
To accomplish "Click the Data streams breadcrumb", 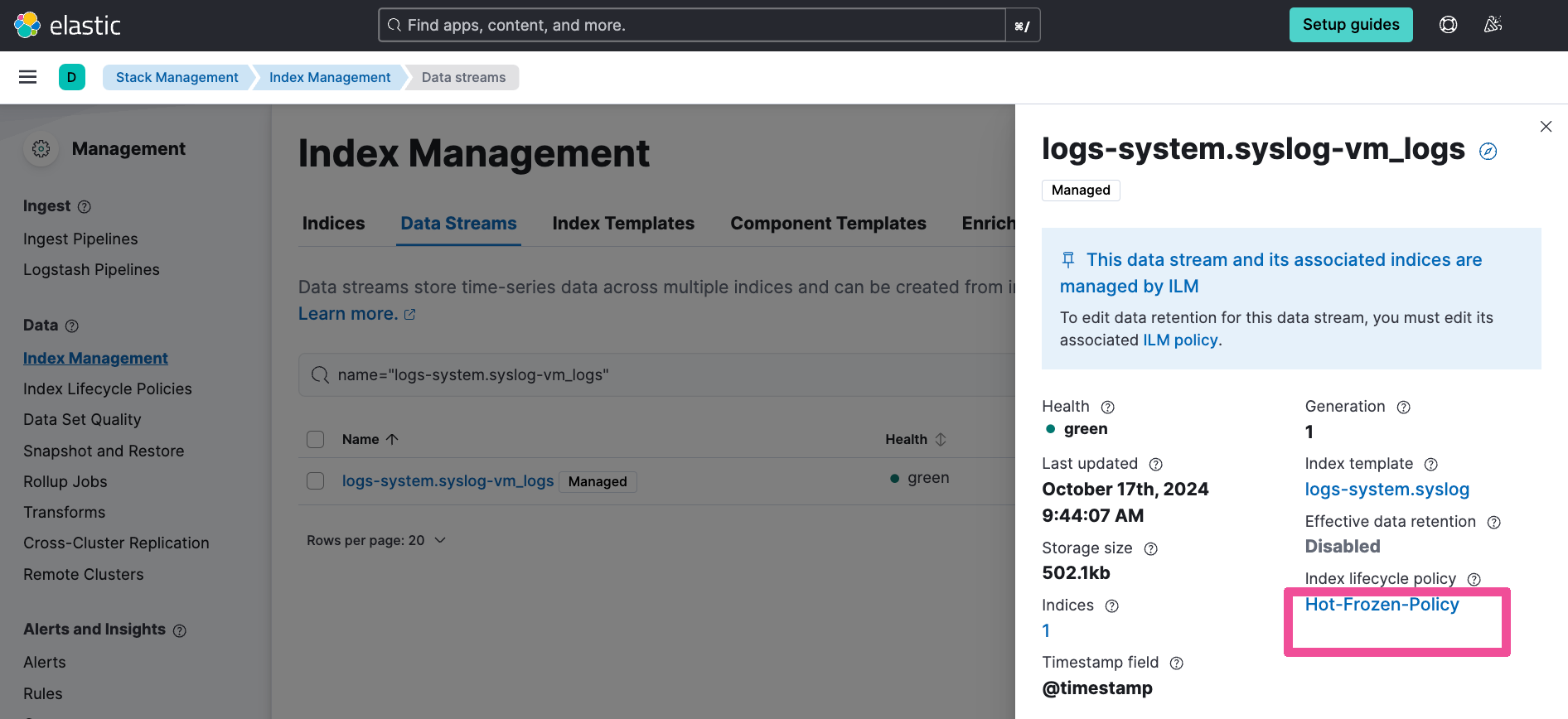I will tap(463, 77).
